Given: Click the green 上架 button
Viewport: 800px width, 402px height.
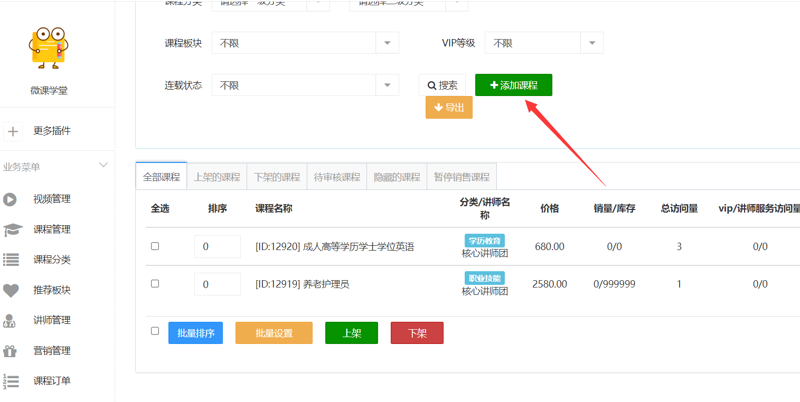Looking at the screenshot, I should tap(352, 333).
